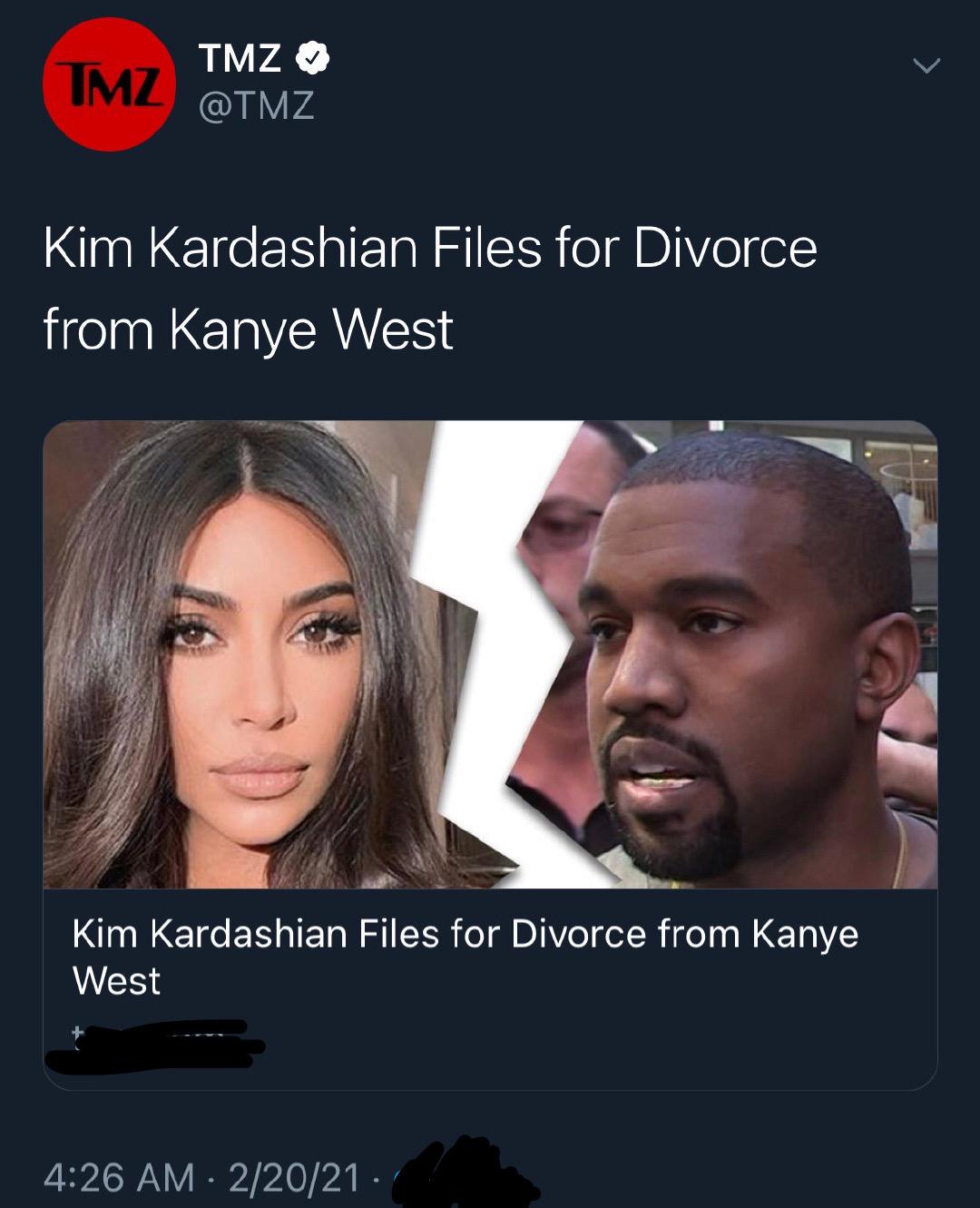The image size is (980, 1208).
Task: Tap the @TMZ handle
Action: [x=256, y=105]
